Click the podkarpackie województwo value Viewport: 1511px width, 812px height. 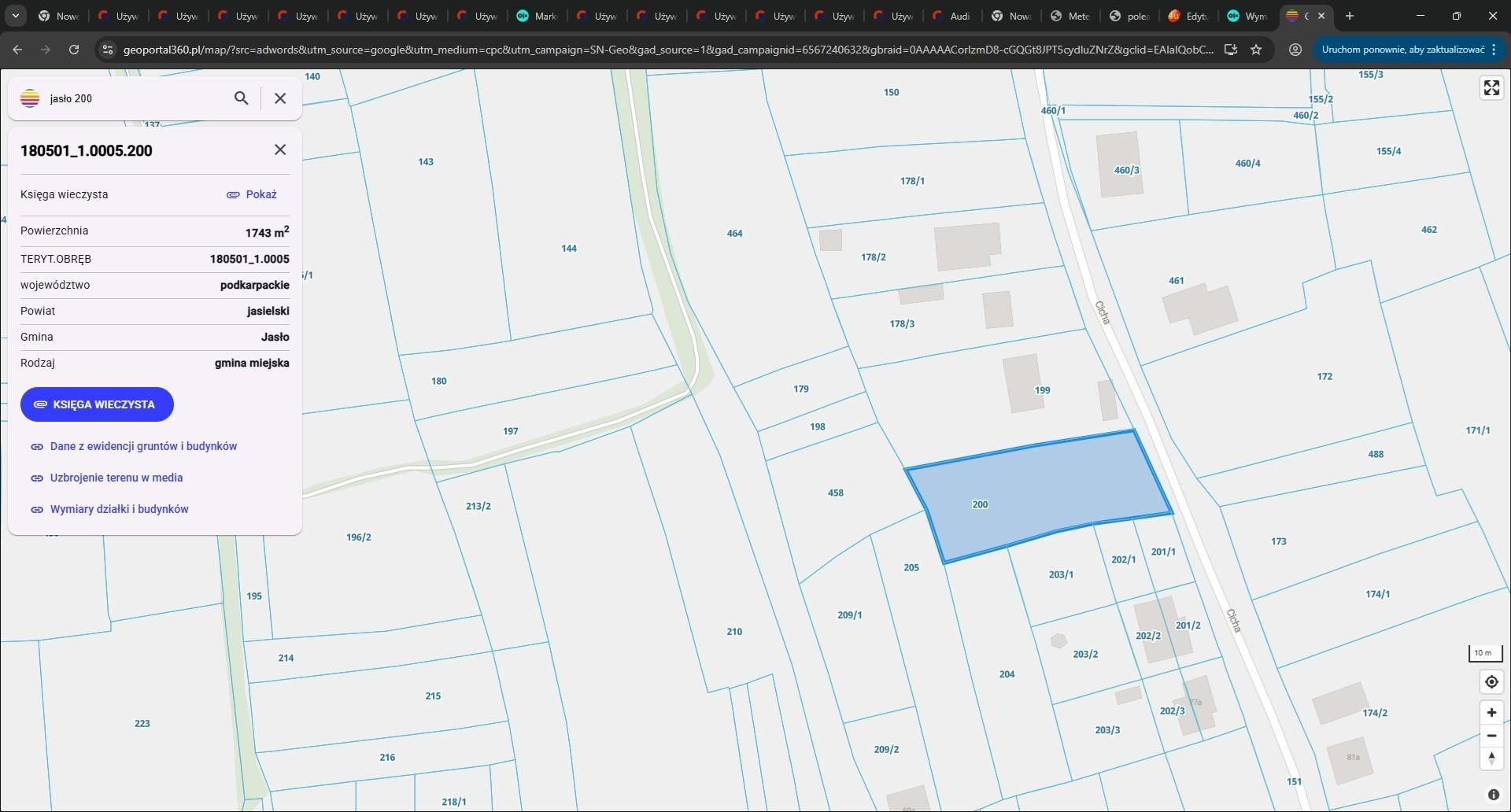[255, 285]
